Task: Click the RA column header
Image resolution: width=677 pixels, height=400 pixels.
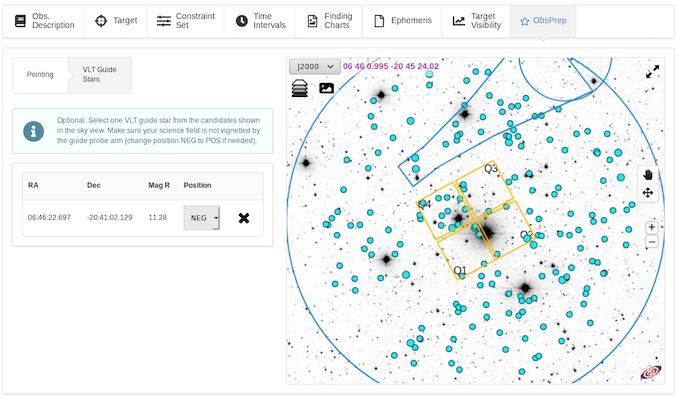Action: point(33,185)
